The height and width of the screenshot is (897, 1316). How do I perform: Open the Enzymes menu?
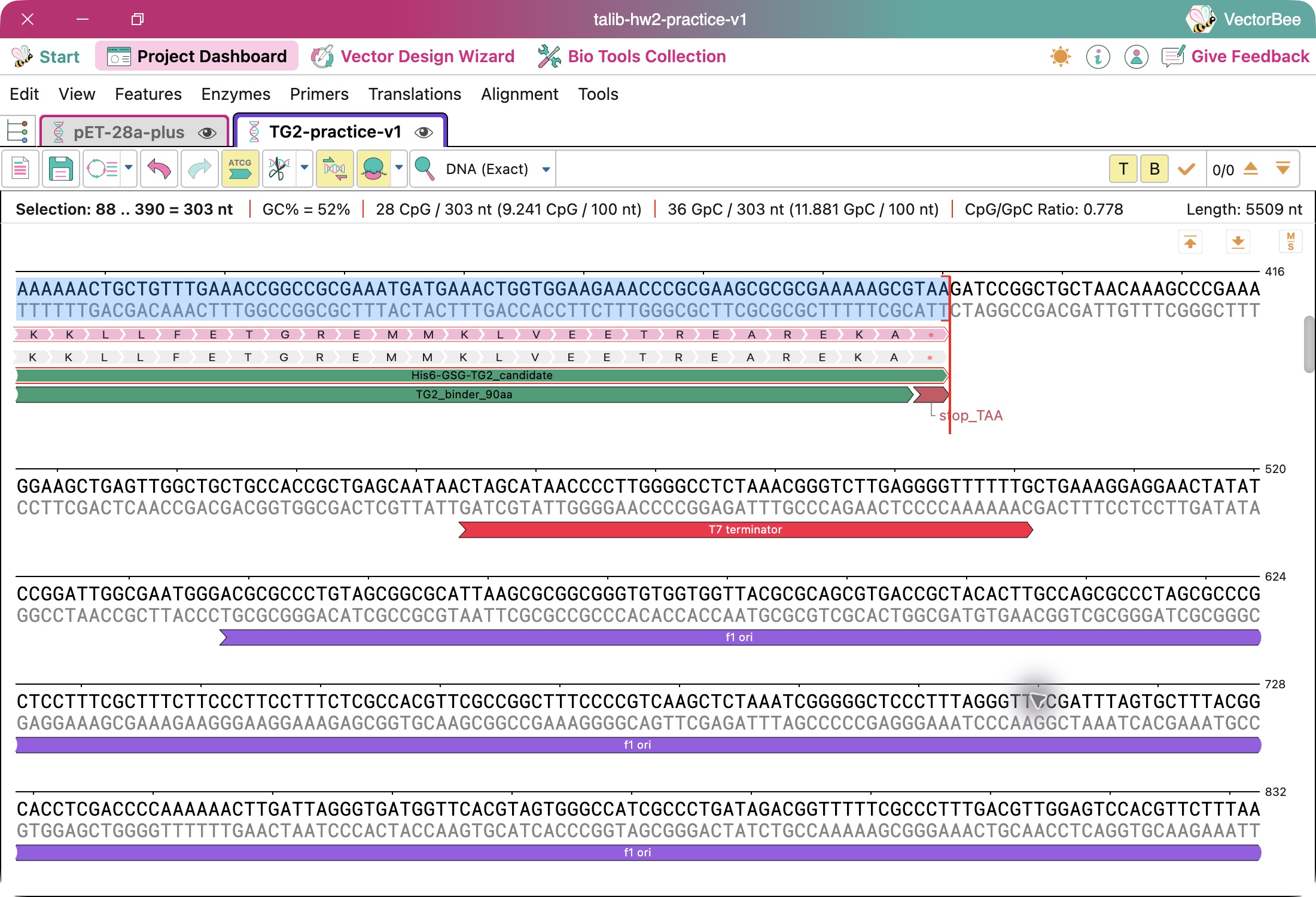pyautogui.click(x=236, y=94)
